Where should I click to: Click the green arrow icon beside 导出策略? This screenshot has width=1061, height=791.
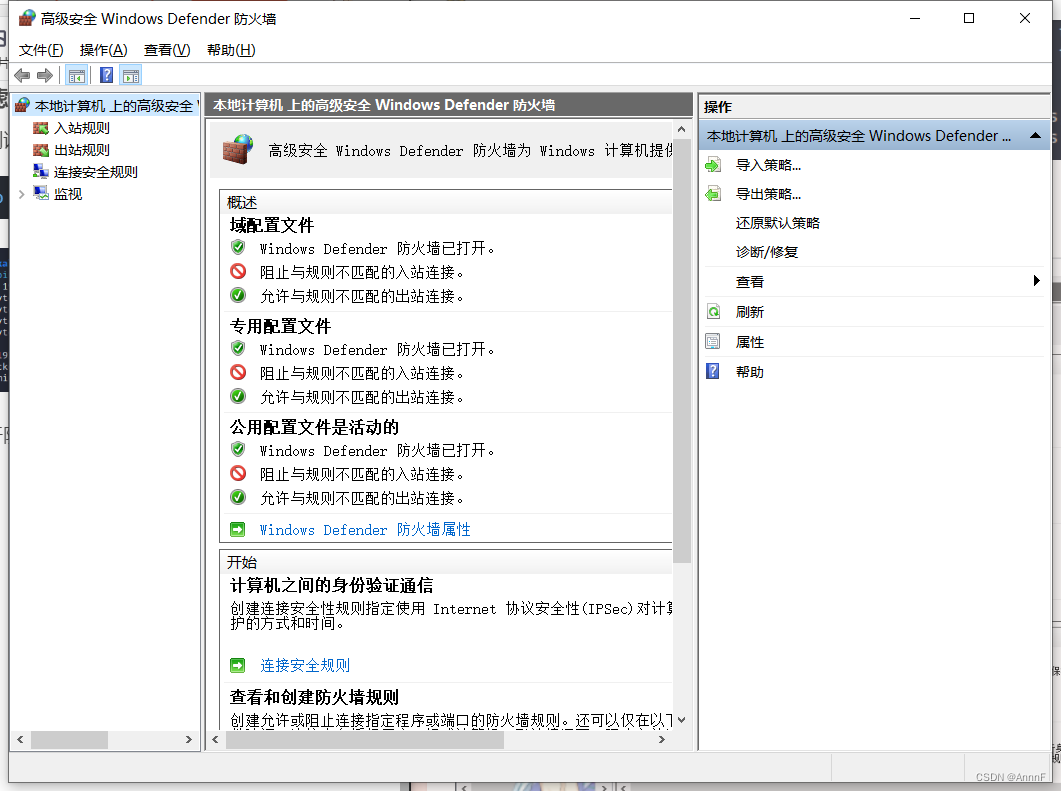point(713,194)
